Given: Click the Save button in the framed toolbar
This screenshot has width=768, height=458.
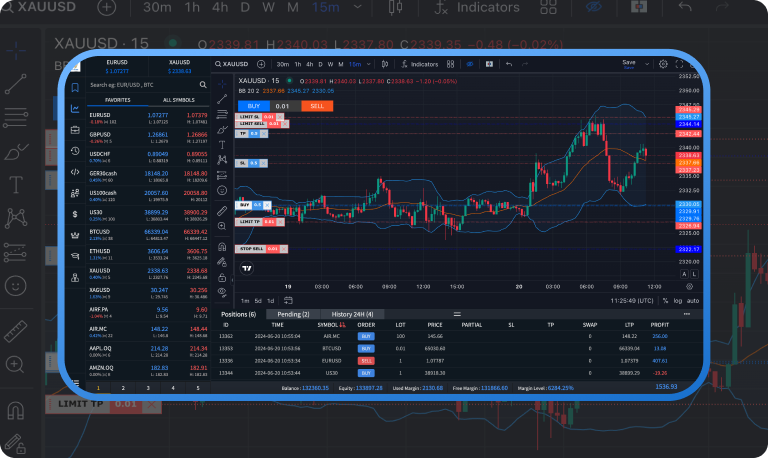Looking at the screenshot, I should tap(629, 64).
